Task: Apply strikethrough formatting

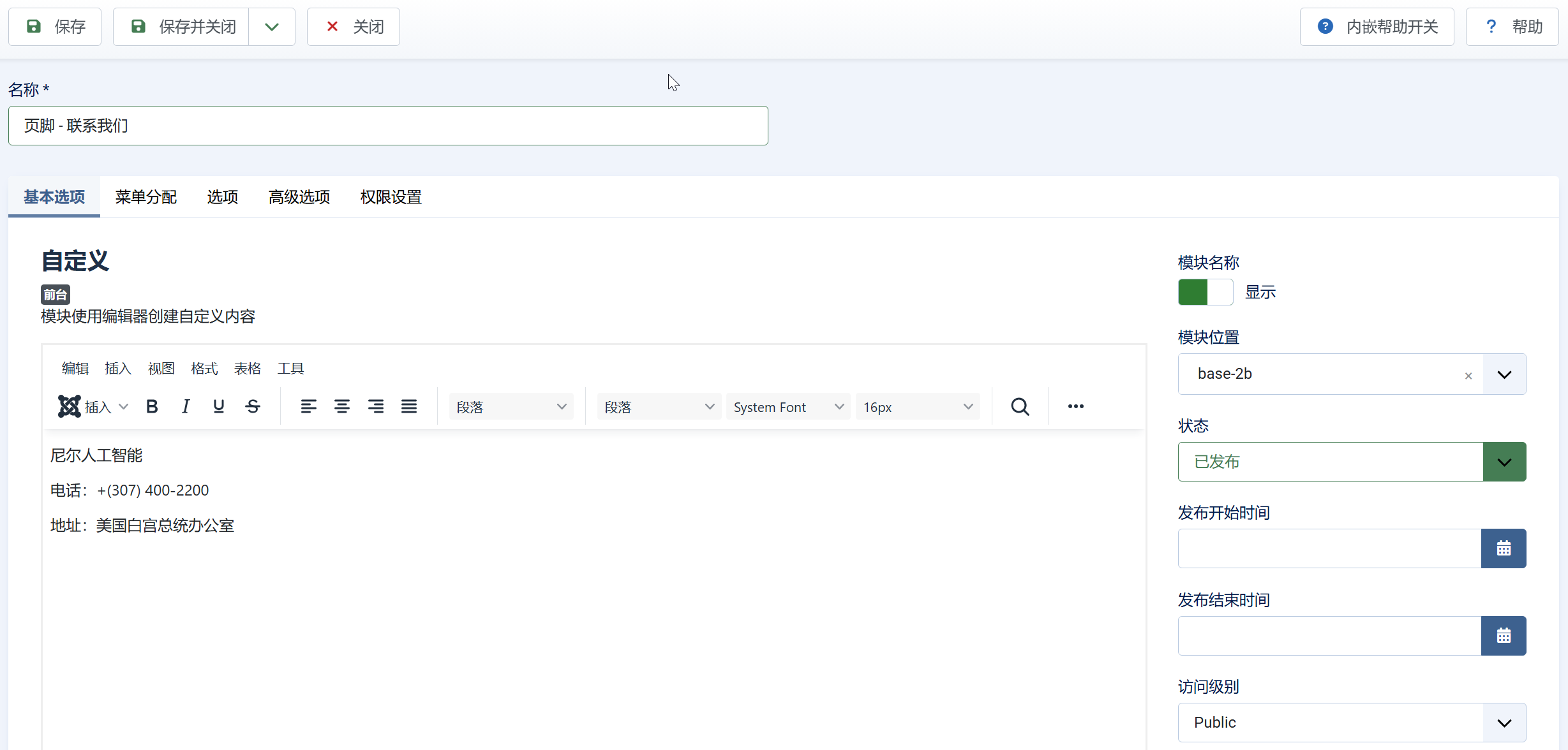Action: (x=253, y=406)
